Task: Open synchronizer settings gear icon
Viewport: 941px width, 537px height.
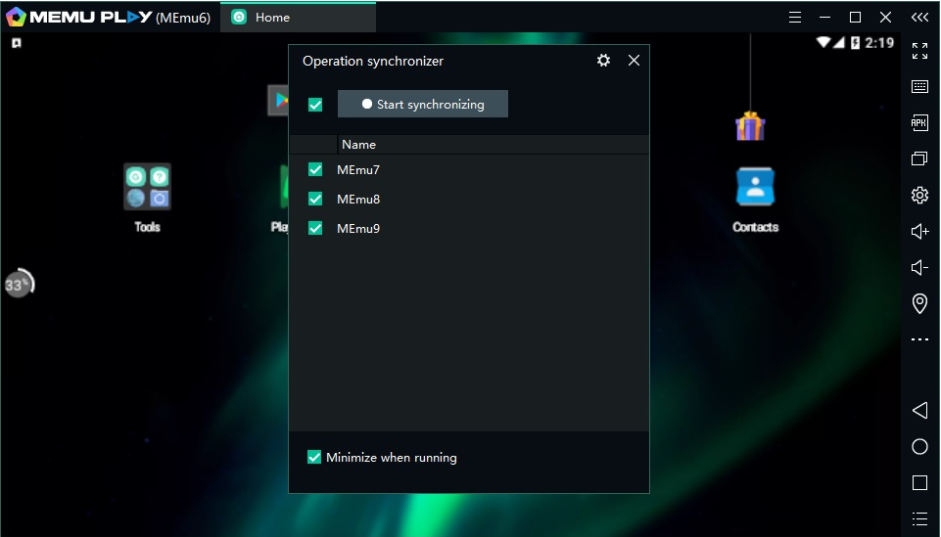Action: (603, 61)
